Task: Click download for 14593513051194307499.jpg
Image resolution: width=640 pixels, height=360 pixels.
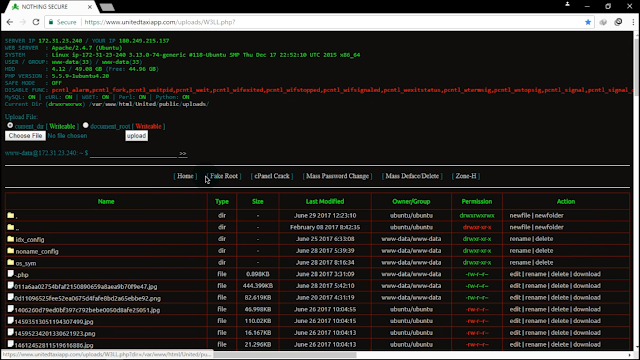Action: pyautogui.click(x=587, y=321)
